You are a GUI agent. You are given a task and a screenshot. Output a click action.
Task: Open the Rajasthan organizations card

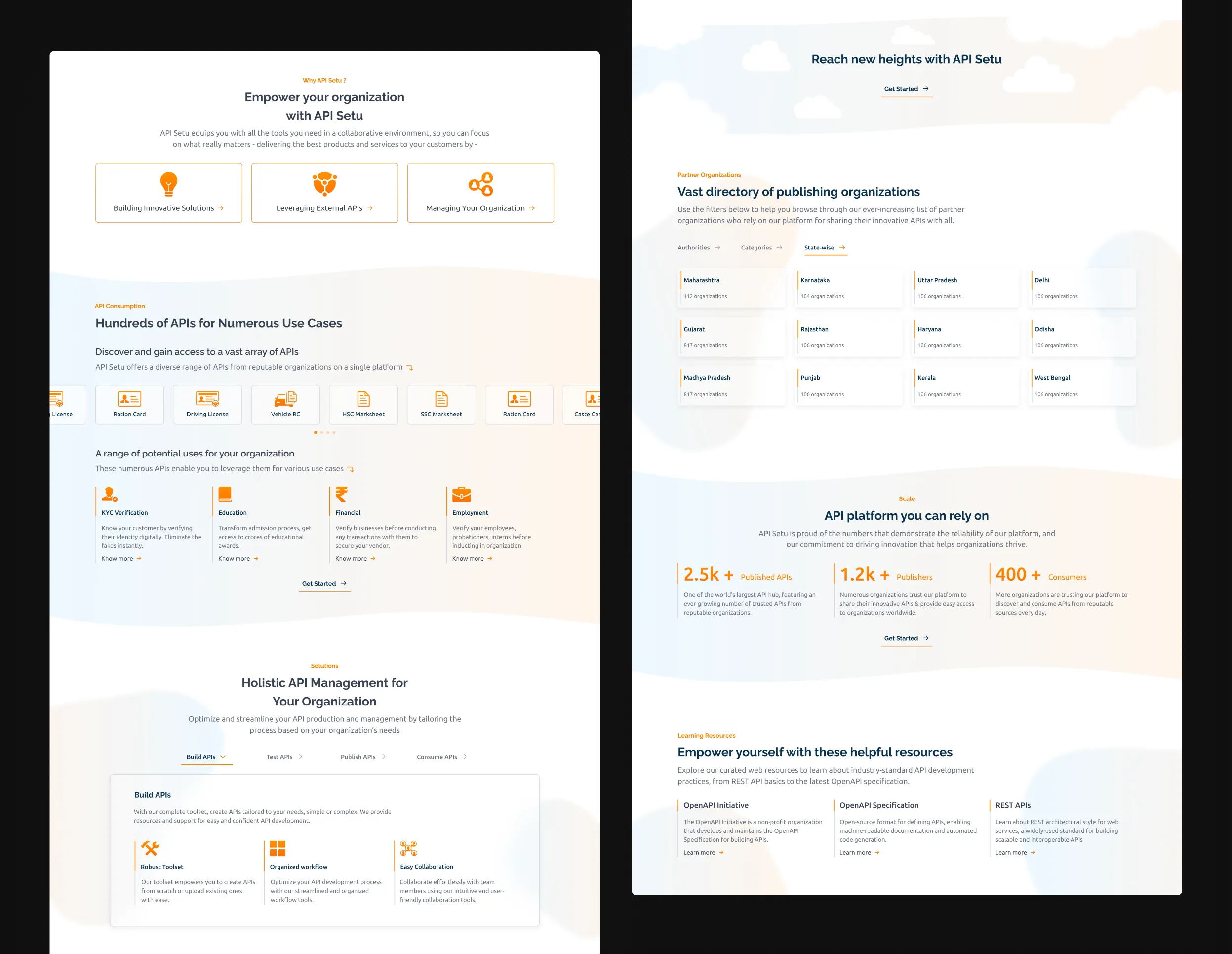(848, 337)
